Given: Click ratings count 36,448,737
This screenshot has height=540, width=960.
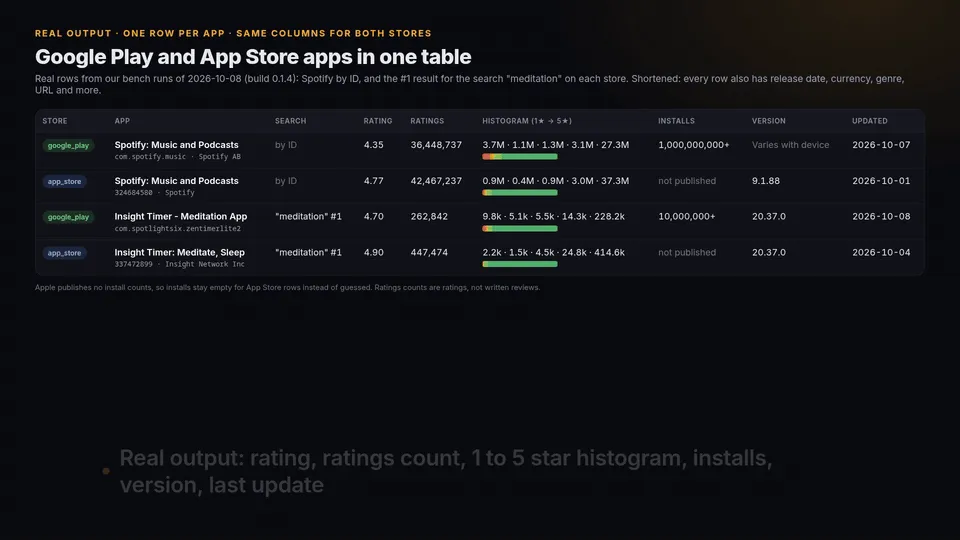Looking at the screenshot, I should pos(436,145).
